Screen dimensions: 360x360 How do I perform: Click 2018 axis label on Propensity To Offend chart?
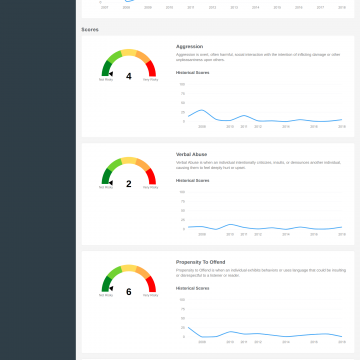pyautogui.click(x=342, y=342)
